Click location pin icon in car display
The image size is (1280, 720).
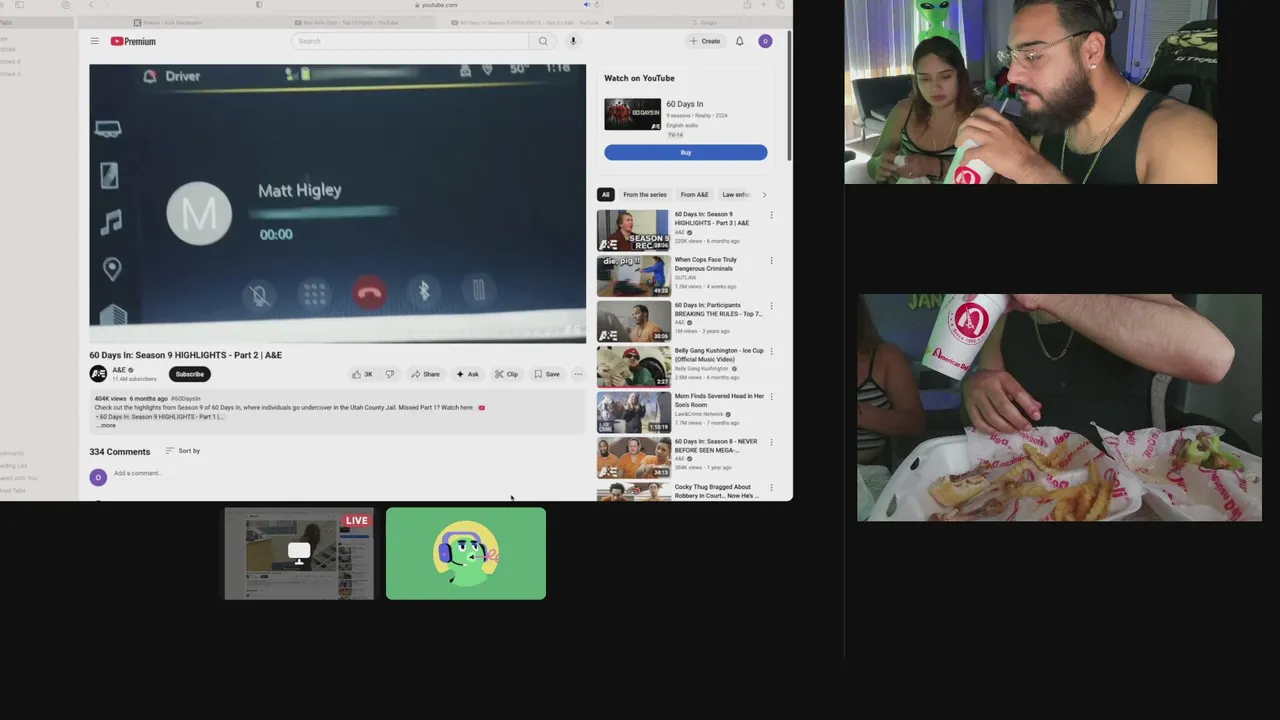click(112, 269)
